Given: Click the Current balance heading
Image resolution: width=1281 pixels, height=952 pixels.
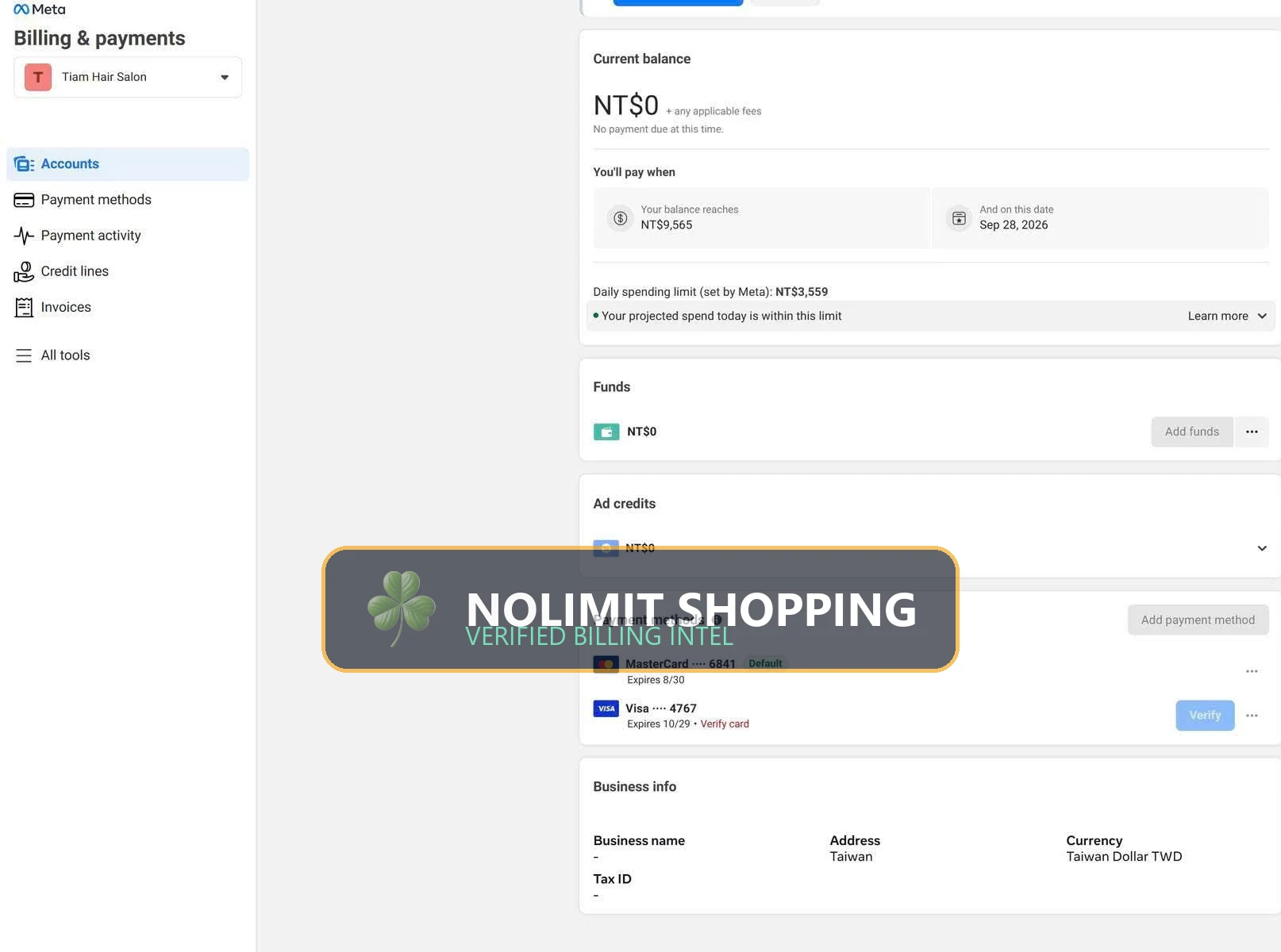Looking at the screenshot, I should pyautogui.click(x=642, y=59).
